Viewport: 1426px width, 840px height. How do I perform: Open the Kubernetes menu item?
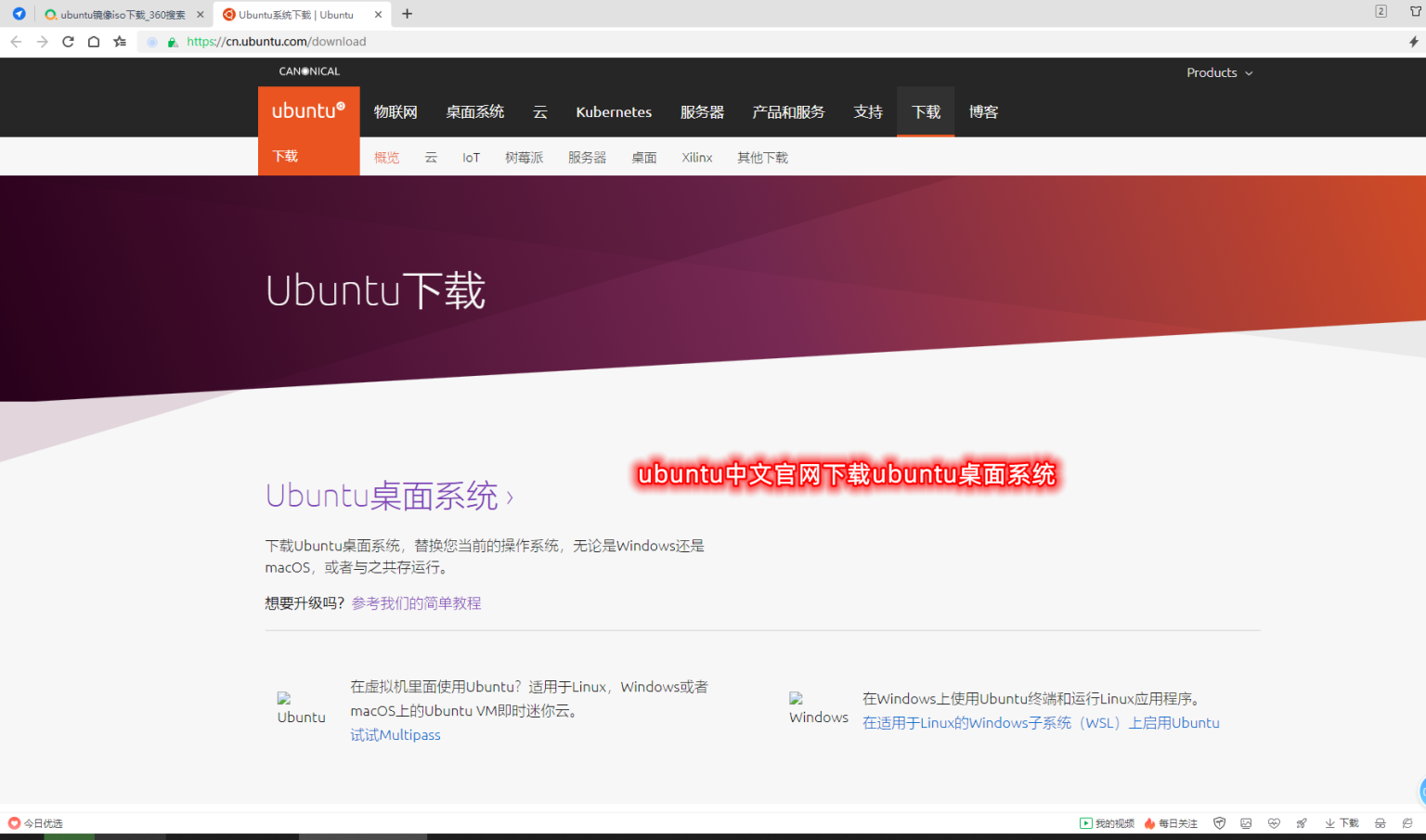click(614, 111)
